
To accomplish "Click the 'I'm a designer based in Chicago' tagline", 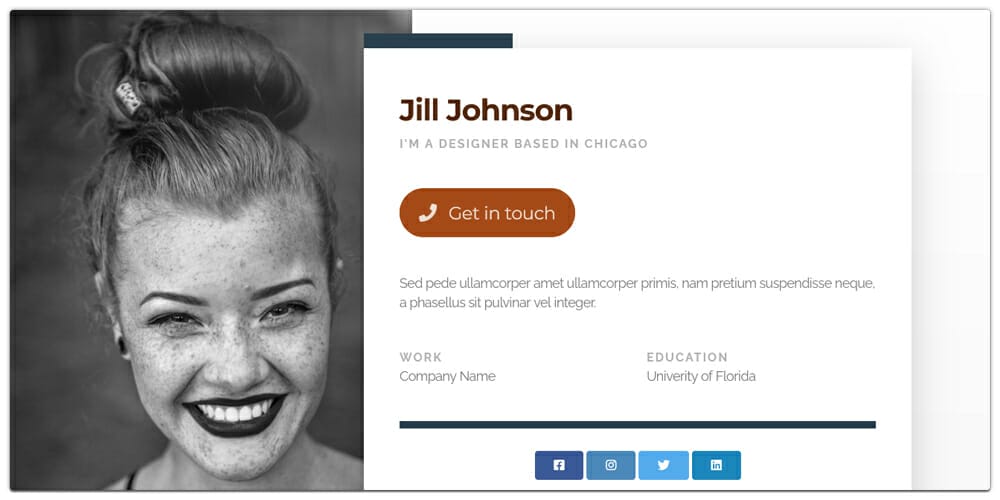I will click(524, 144).
